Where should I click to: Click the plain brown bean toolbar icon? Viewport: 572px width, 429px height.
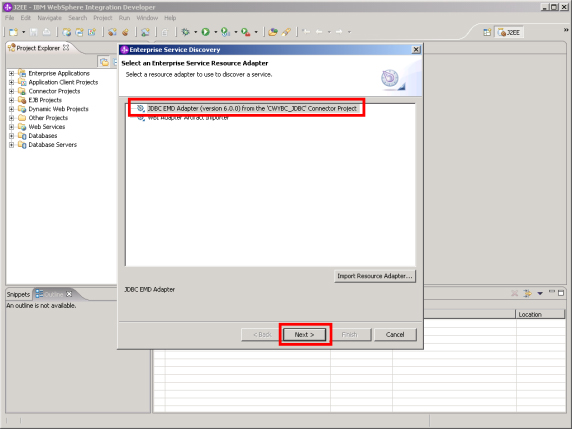point(125,32)
